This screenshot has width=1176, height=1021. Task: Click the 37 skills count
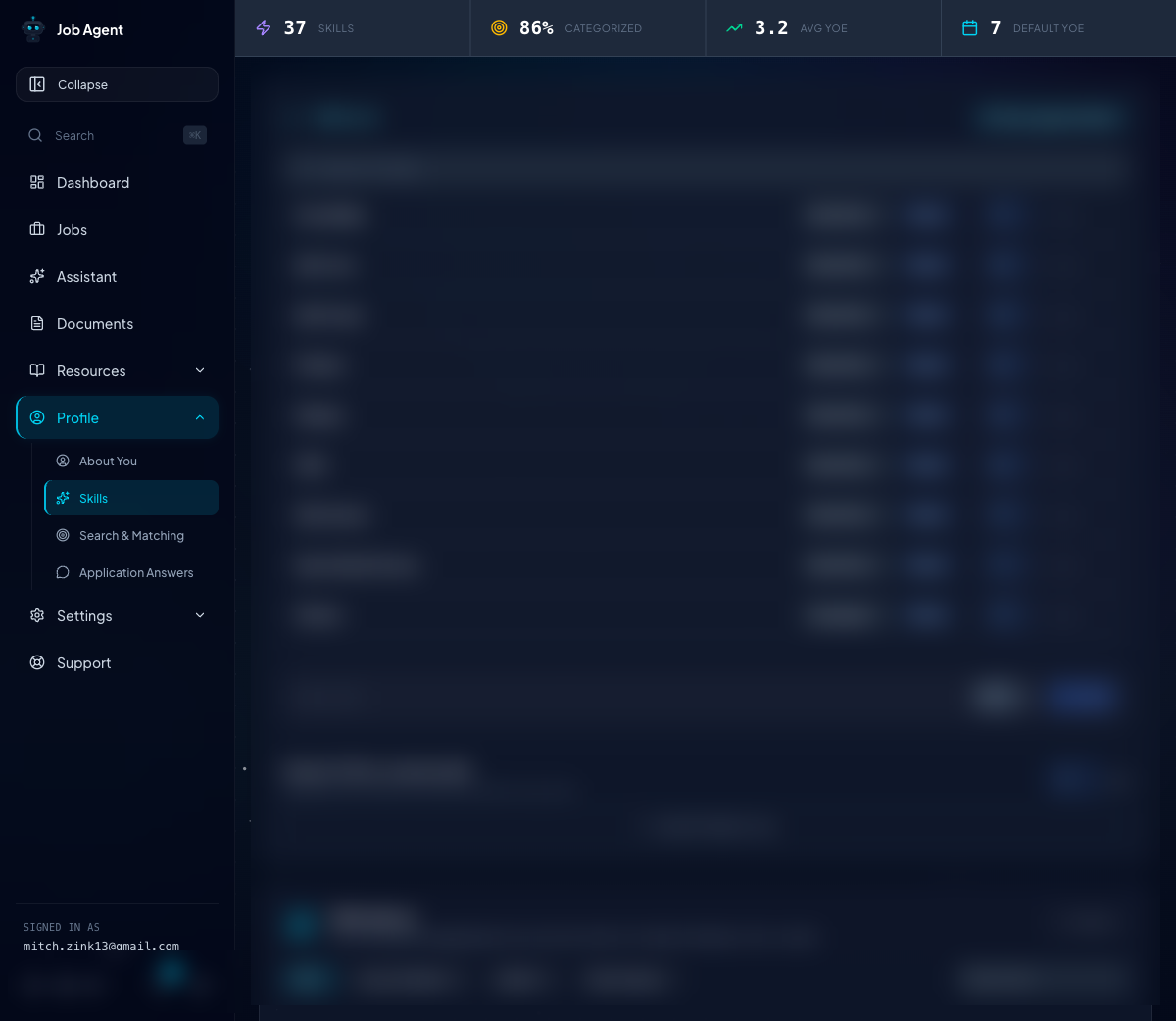pyautogui.click(x=295, y=28)
